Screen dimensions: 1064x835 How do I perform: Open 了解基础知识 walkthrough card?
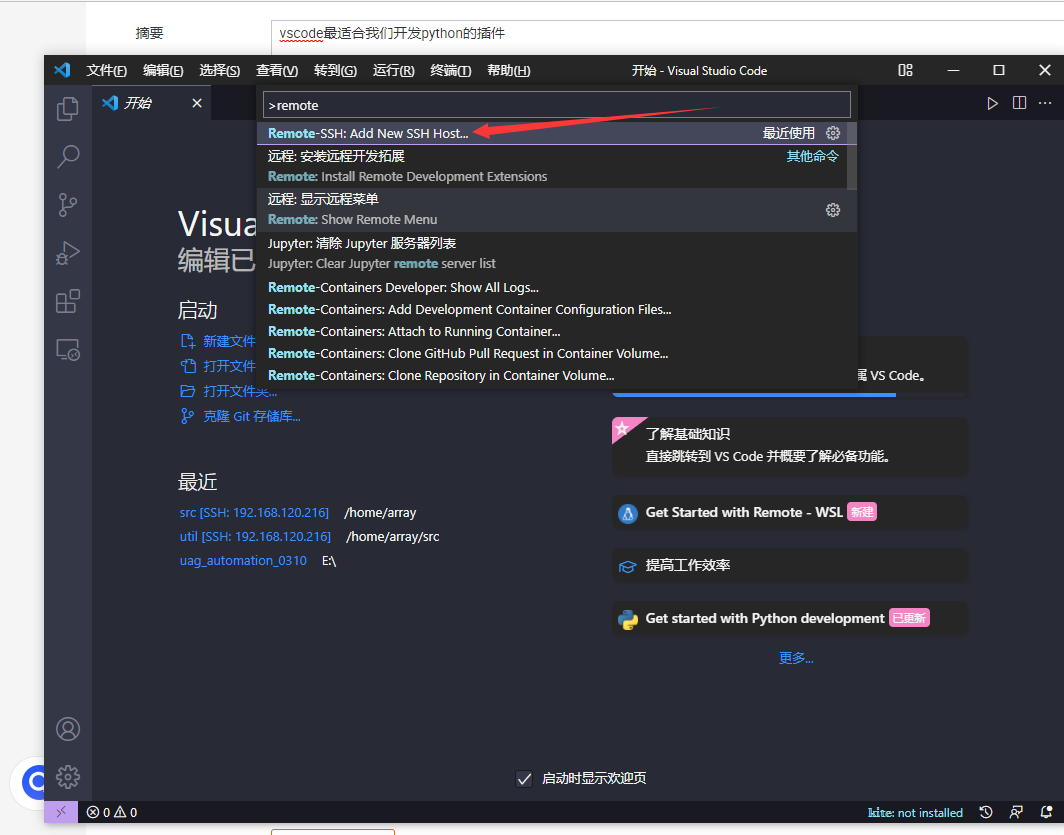791,446
